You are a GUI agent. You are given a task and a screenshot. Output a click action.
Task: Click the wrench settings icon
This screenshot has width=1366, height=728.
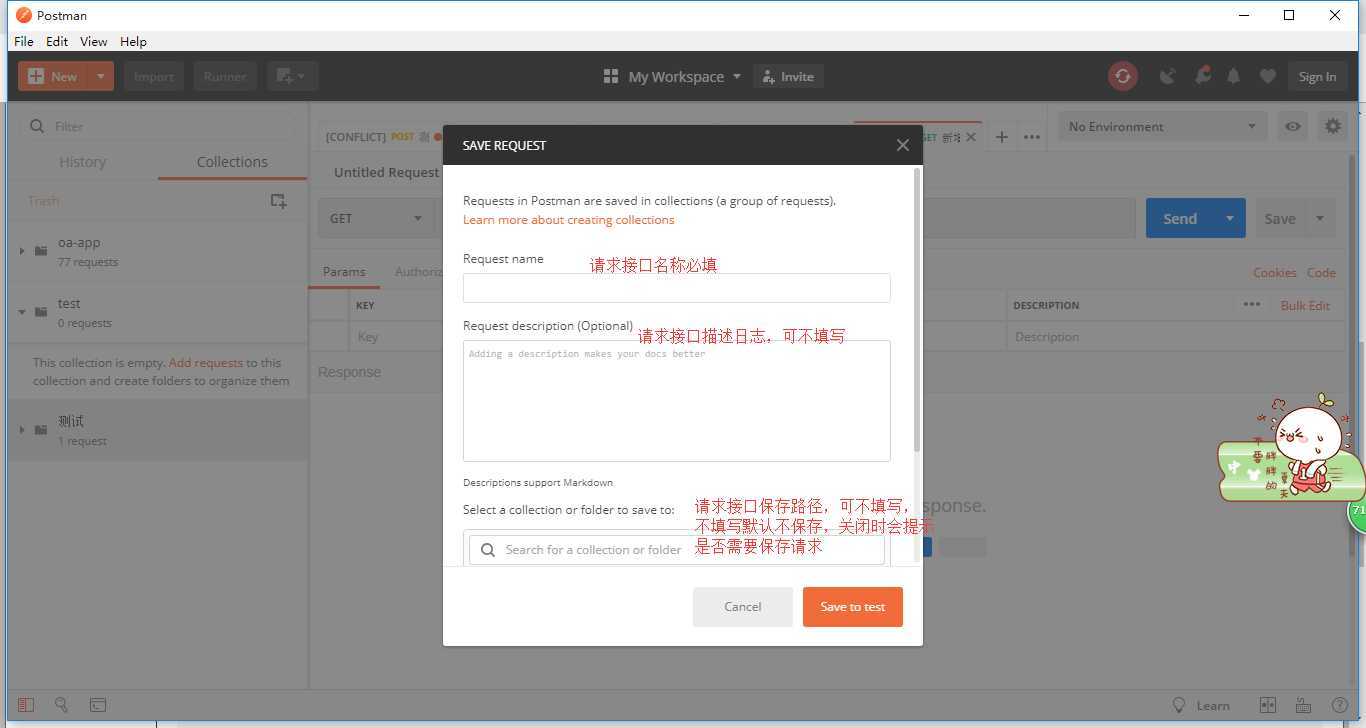(1201, 76)
